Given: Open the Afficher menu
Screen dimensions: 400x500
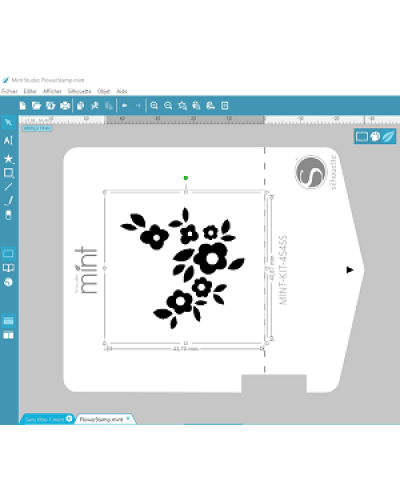Looking at the screenshot, I should click(x=52, y=91).
